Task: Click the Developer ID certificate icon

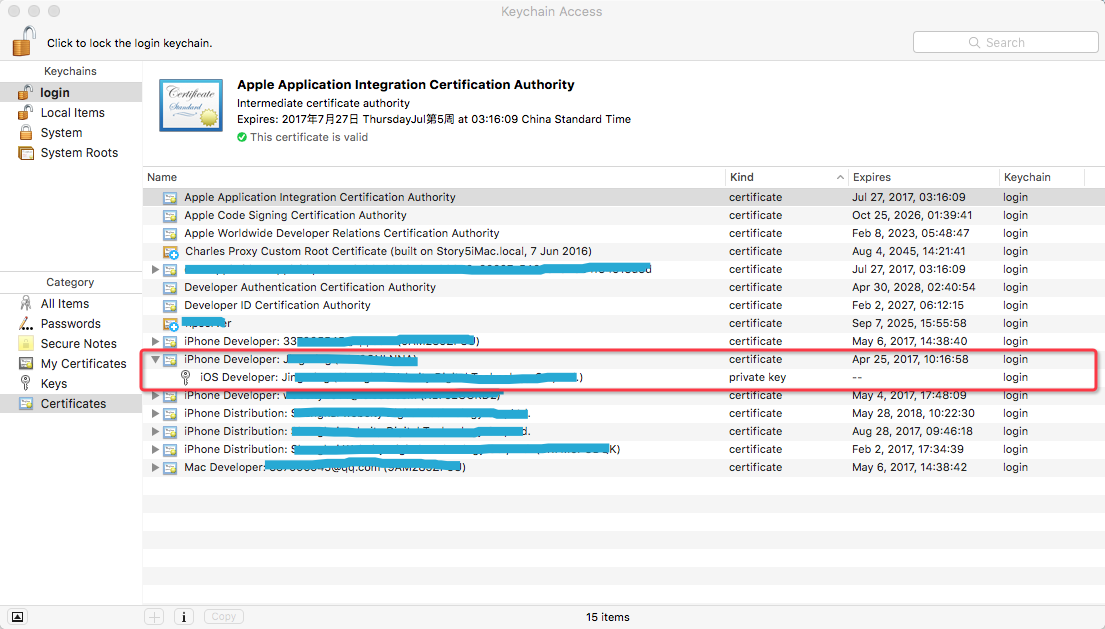Action: (x=170, y=305)
